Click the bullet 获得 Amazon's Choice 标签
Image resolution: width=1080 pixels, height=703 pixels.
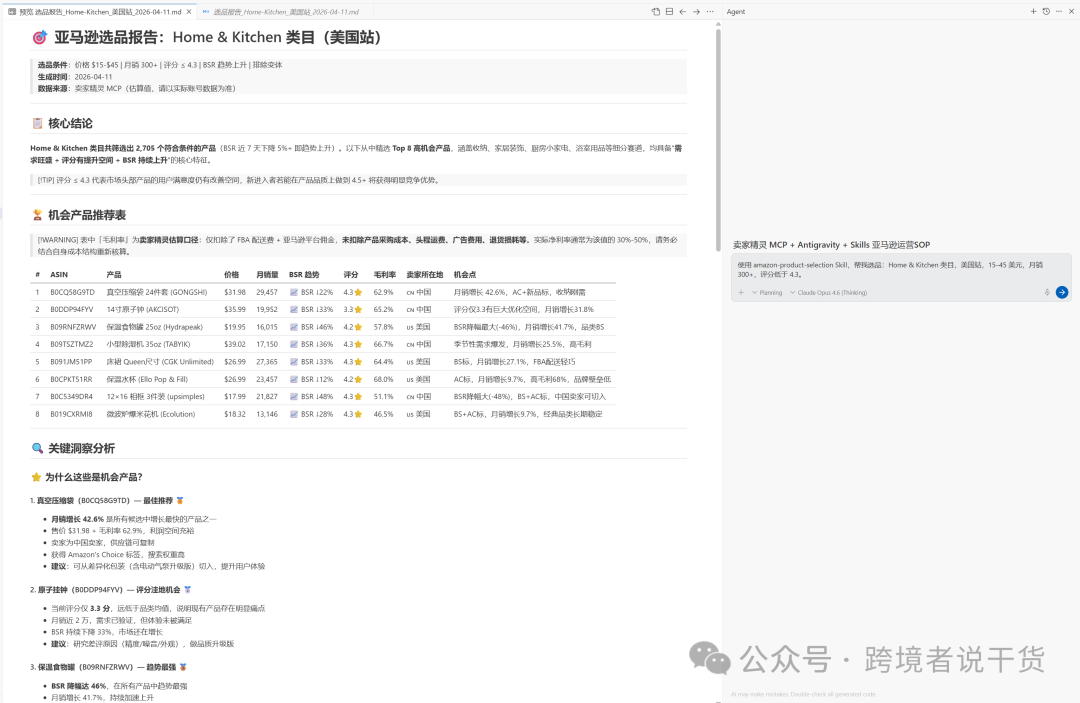pos(118,554)
